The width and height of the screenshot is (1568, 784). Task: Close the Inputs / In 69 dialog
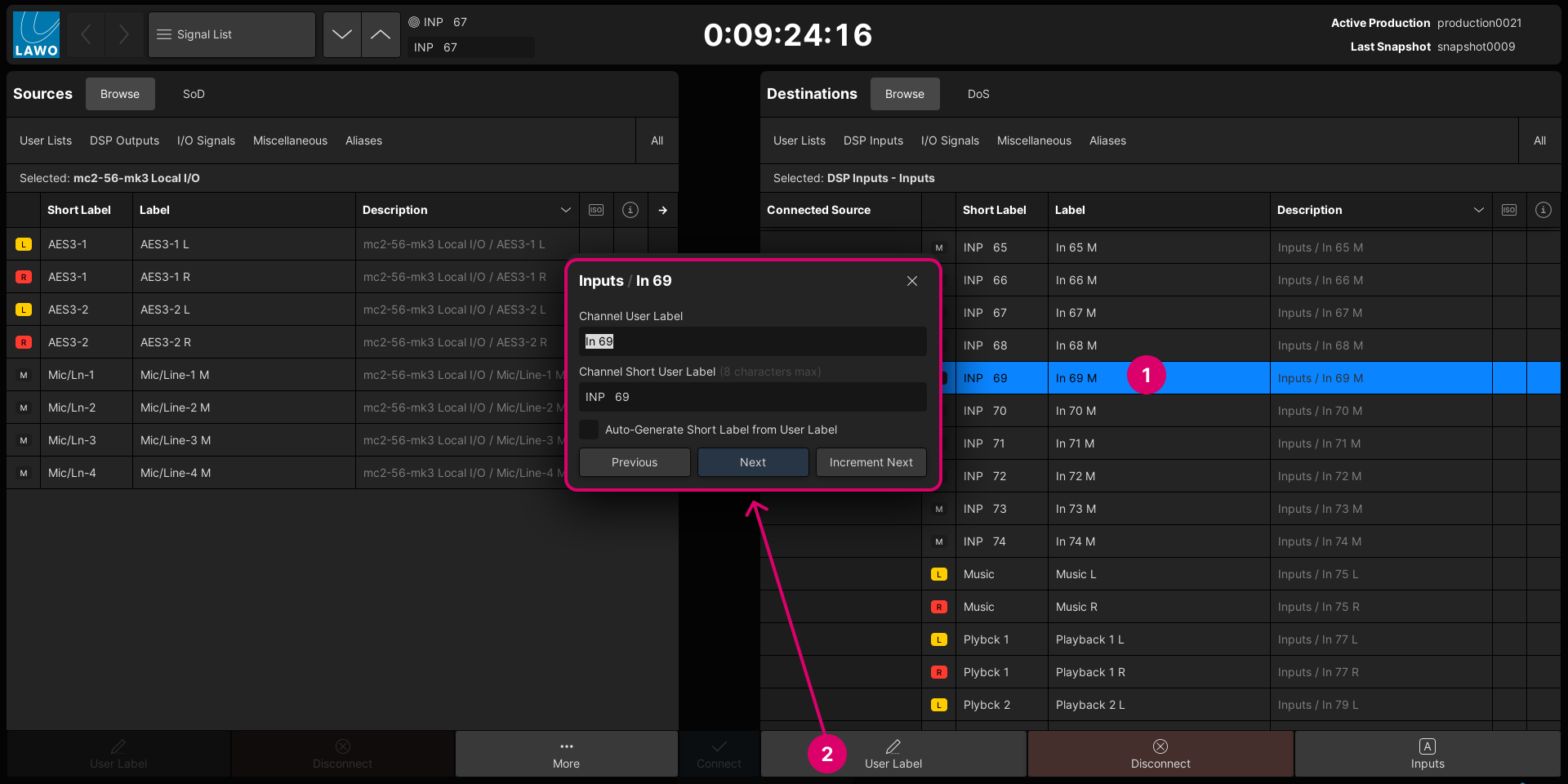click(x=912, y=281)
